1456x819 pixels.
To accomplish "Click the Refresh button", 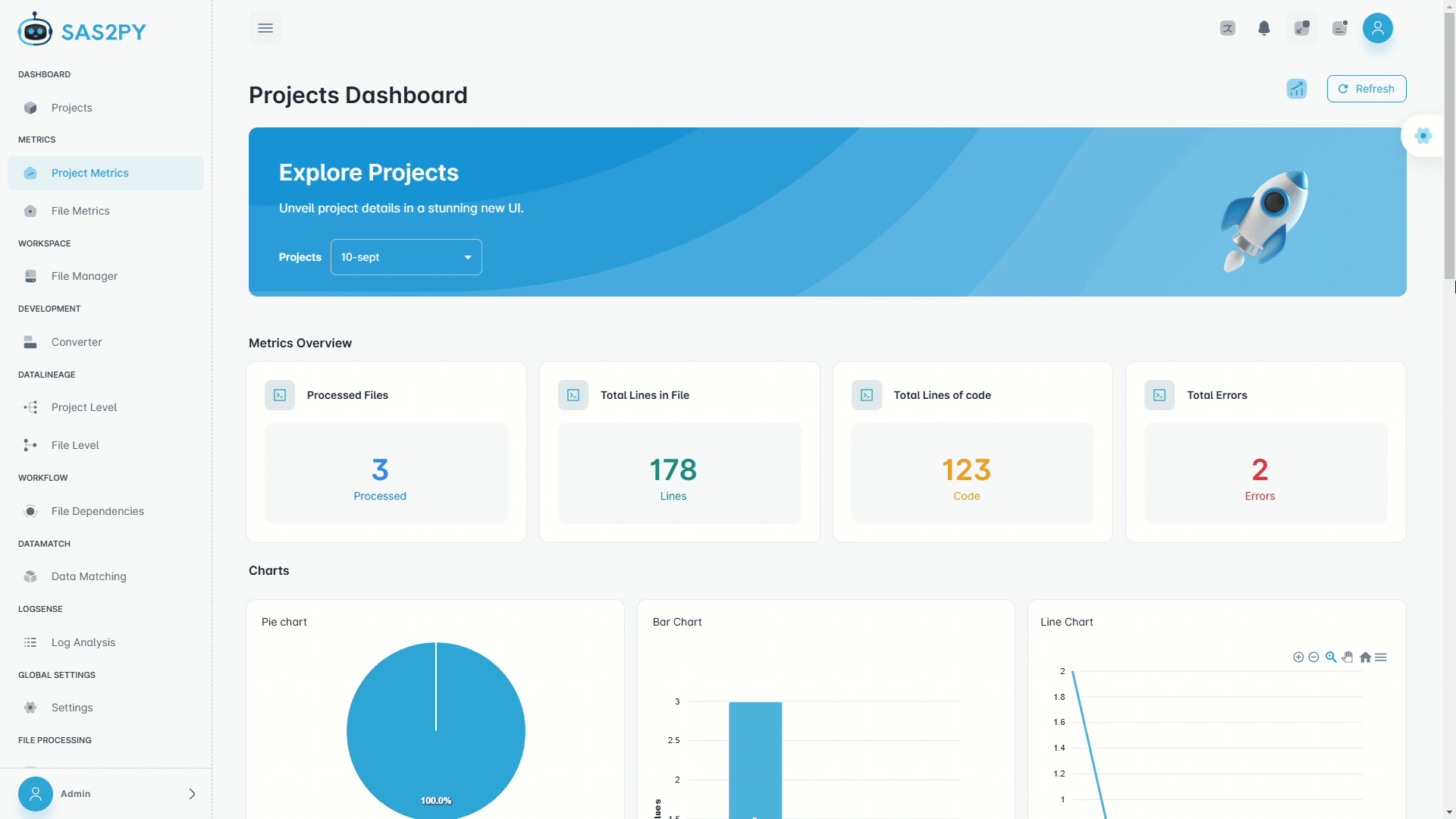I will click(x=1366, y=89).
